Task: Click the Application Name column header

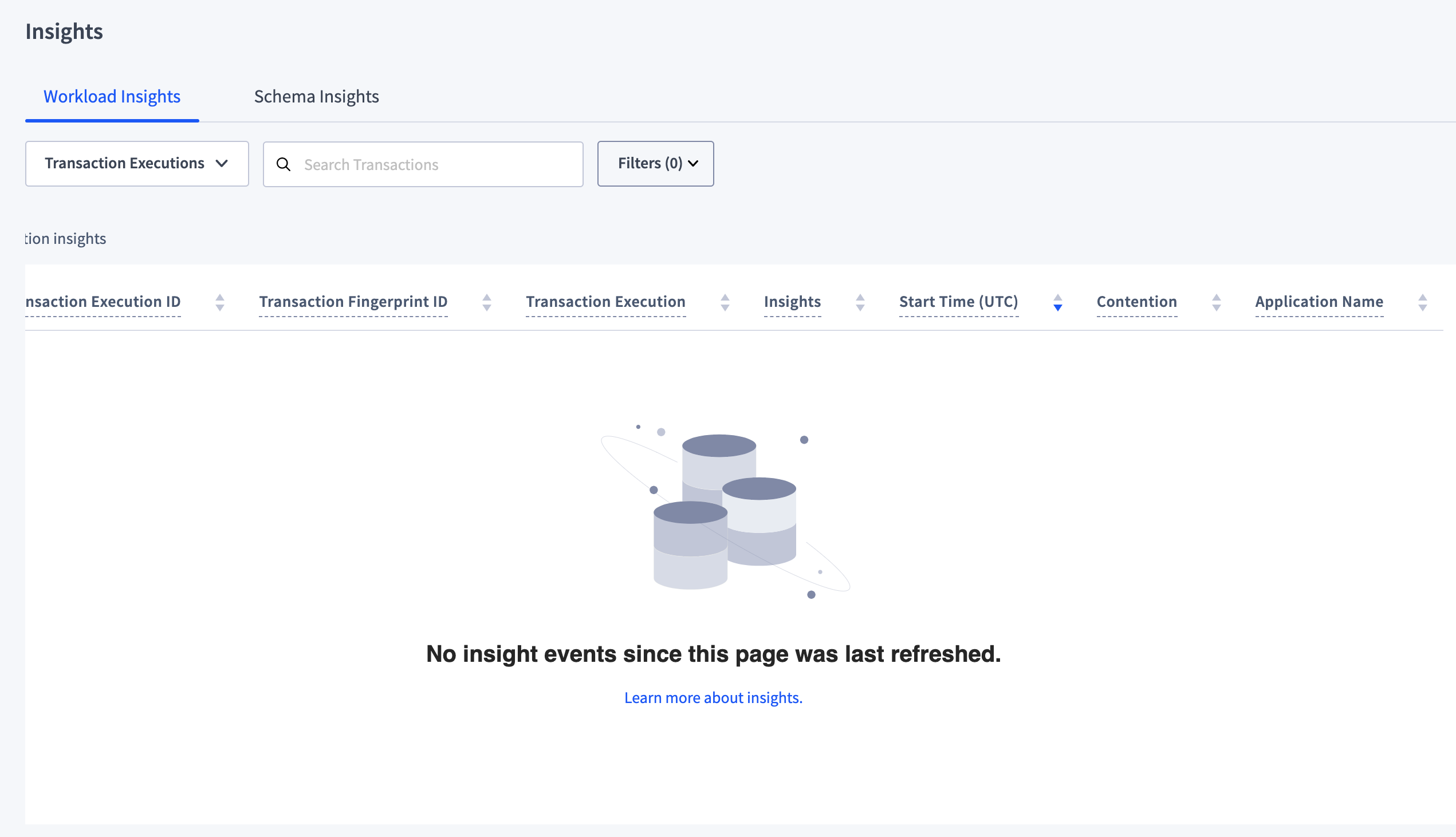Action: (1319, 301)
